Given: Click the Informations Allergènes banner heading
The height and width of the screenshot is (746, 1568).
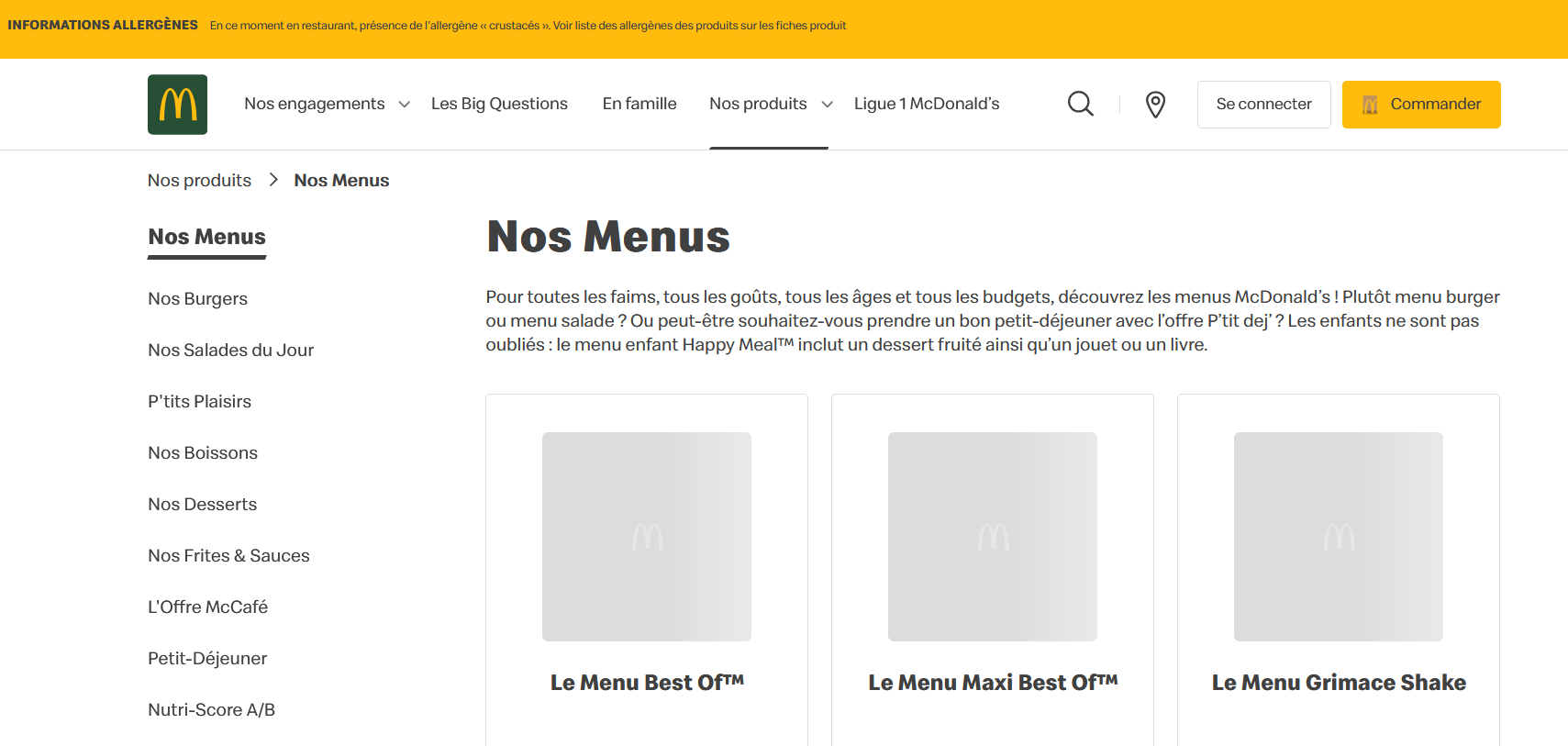Looking at the screenshot, I should point(103,25).
